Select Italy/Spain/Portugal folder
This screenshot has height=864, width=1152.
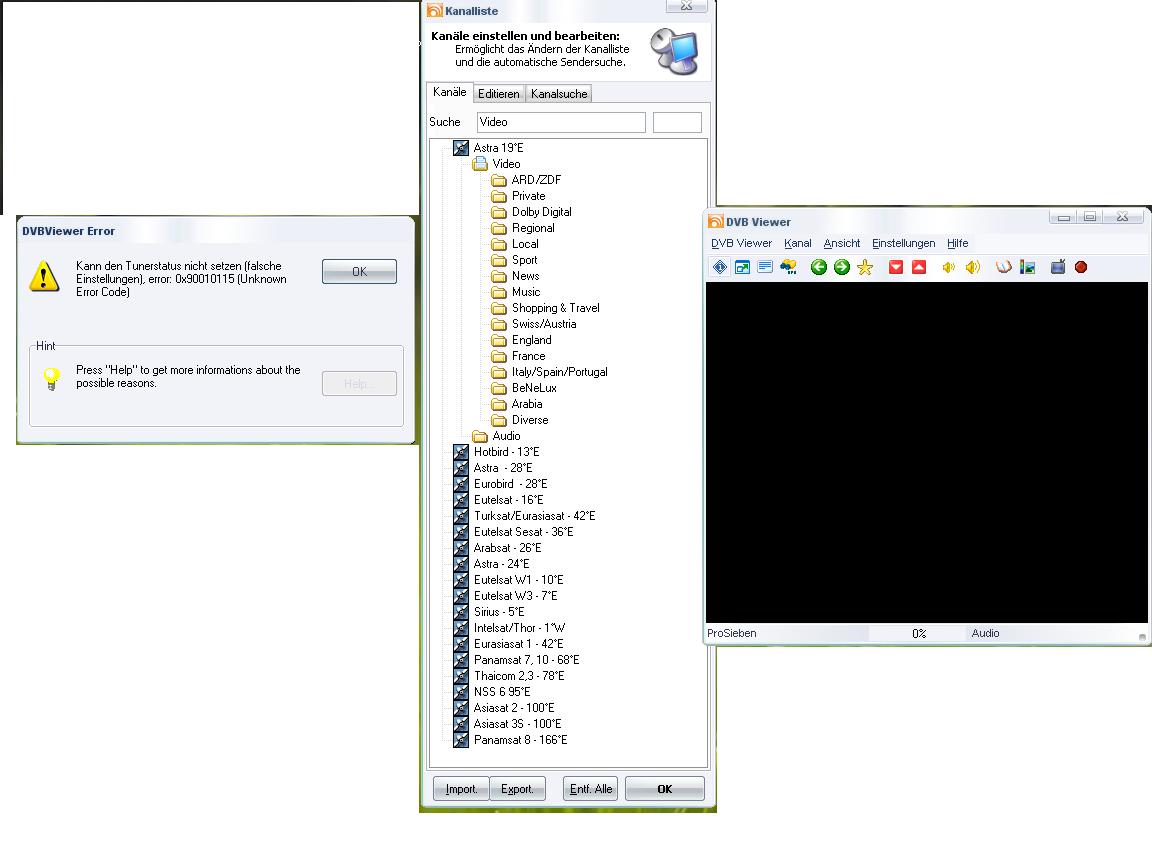point(560,372)
